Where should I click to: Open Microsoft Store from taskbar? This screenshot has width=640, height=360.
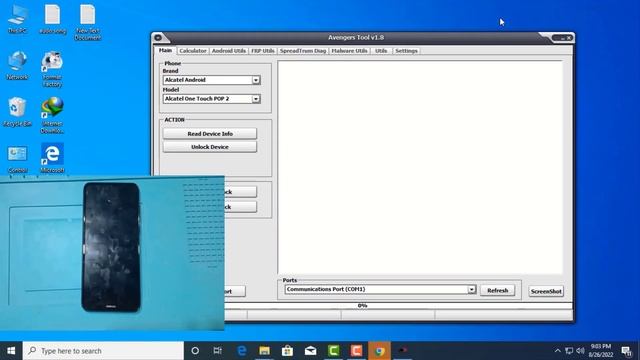coord(287,351)
